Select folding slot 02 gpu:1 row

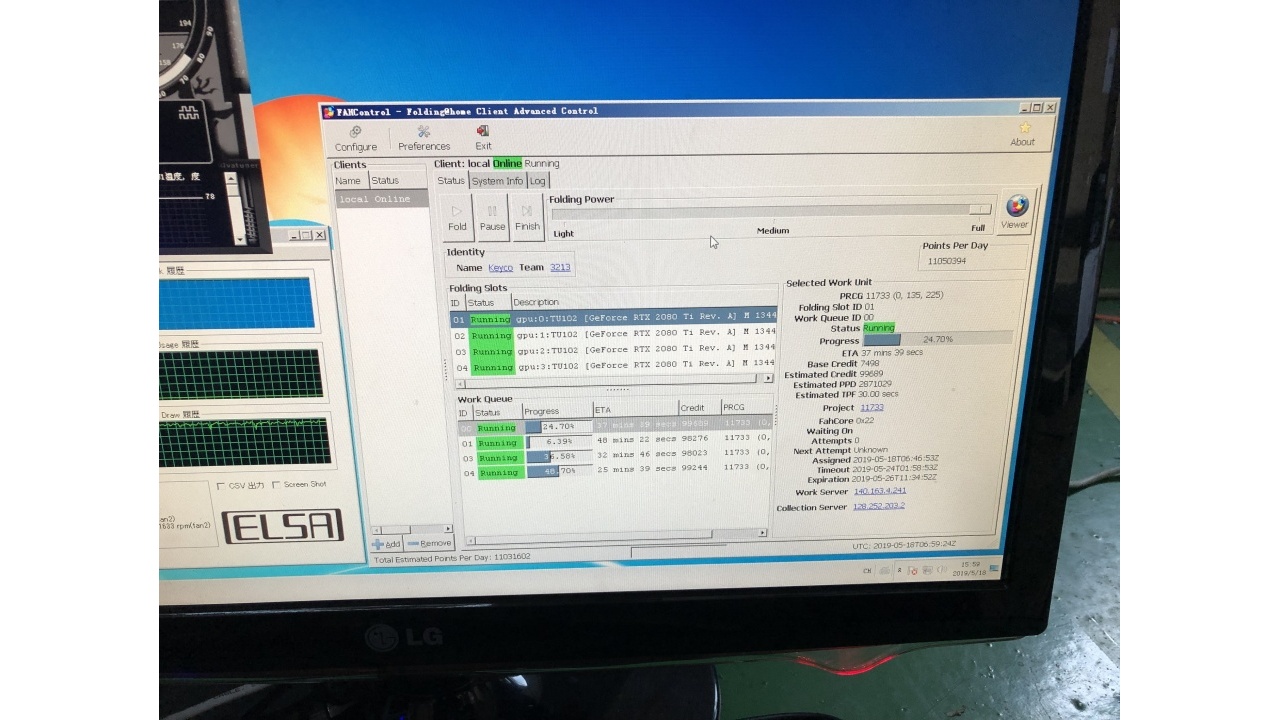tap(613, 335)
